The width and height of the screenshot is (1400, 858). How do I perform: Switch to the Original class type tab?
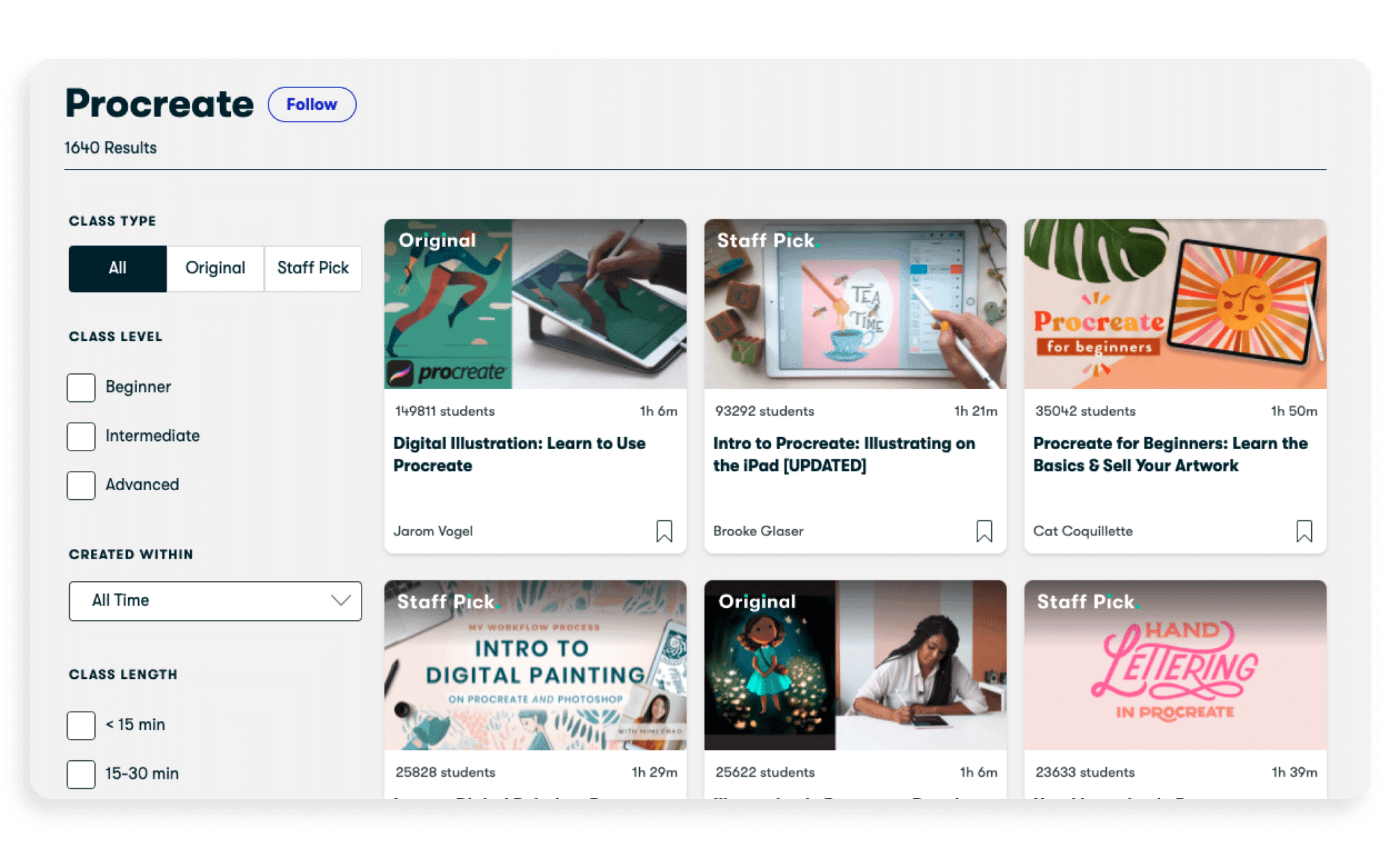(x=214, y=268)
